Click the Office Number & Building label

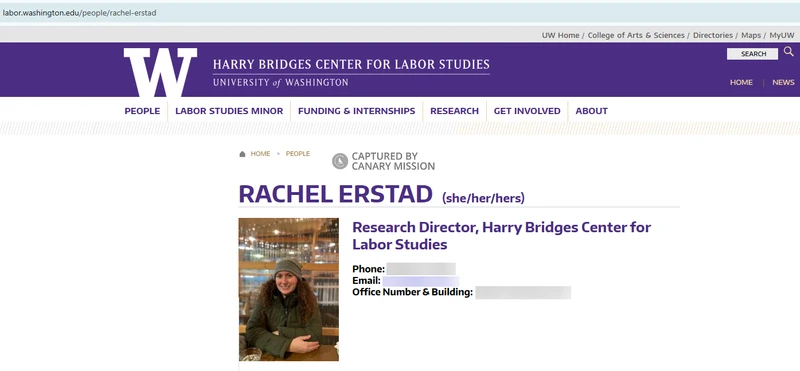(x=413, y=292)
